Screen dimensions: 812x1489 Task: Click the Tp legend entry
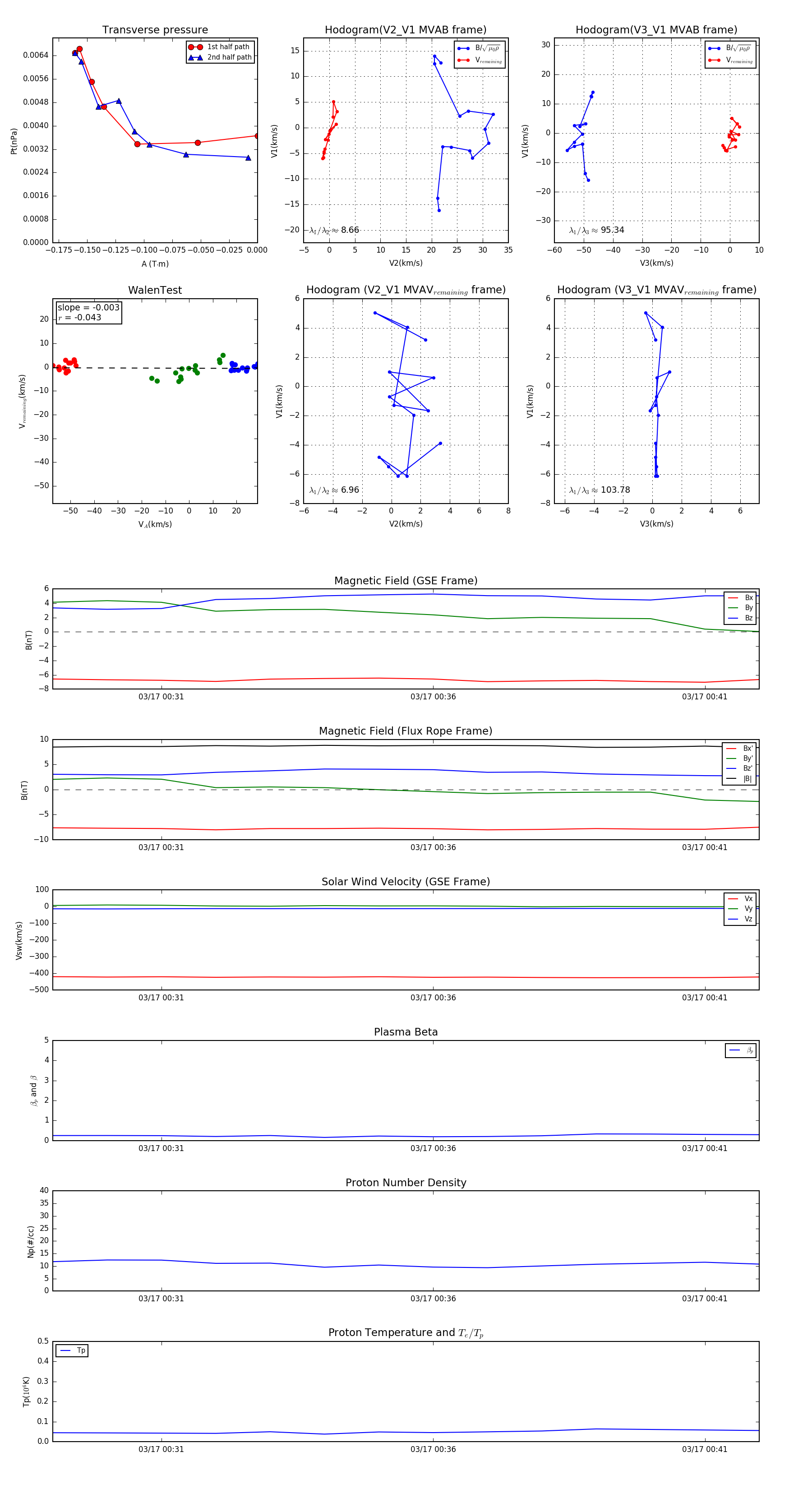click(x=72, y=1351)
